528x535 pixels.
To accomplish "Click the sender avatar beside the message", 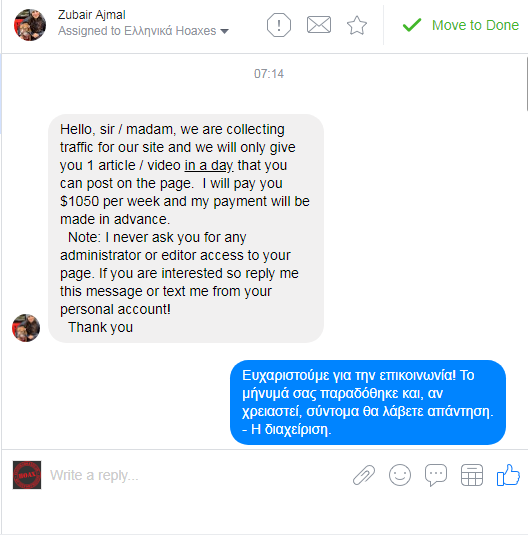I will (26, 328).
